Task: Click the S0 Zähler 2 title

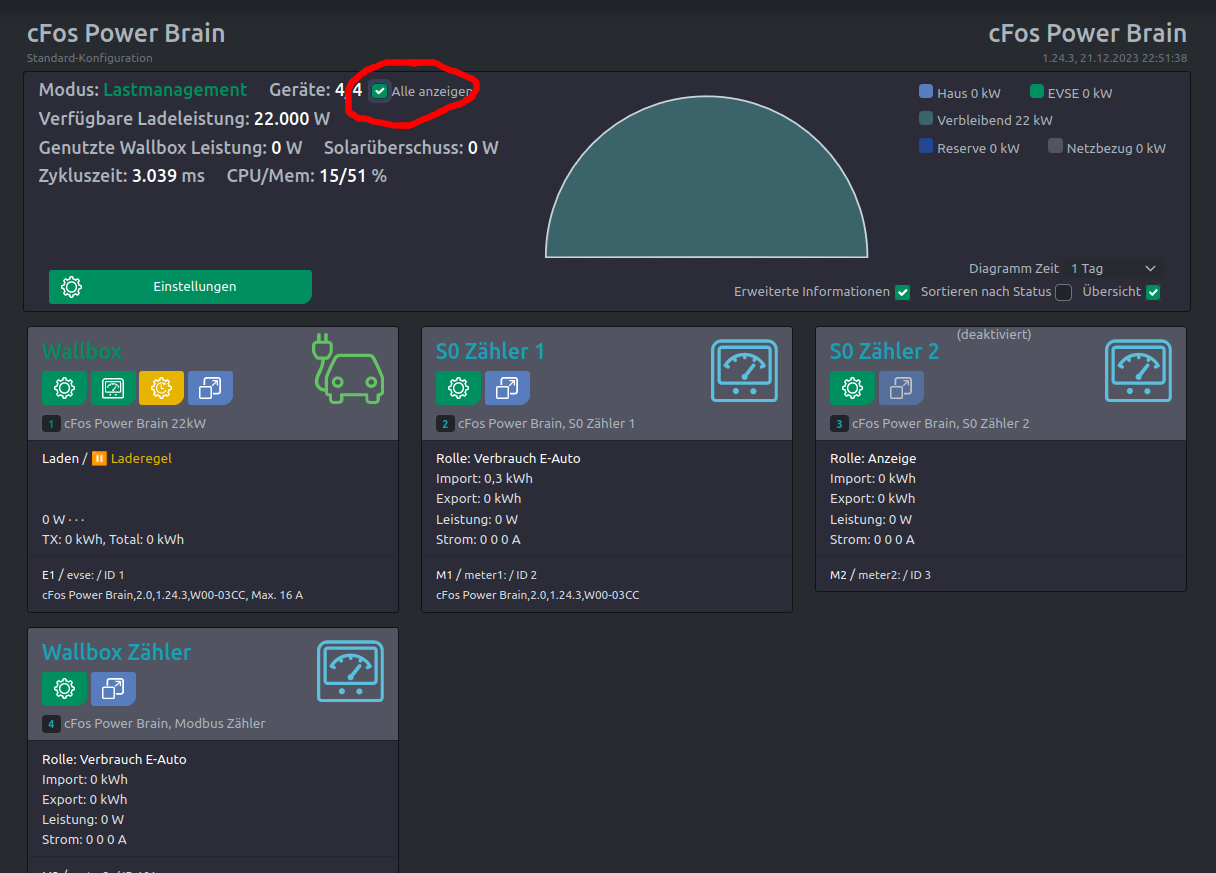Action: (885, 351)
